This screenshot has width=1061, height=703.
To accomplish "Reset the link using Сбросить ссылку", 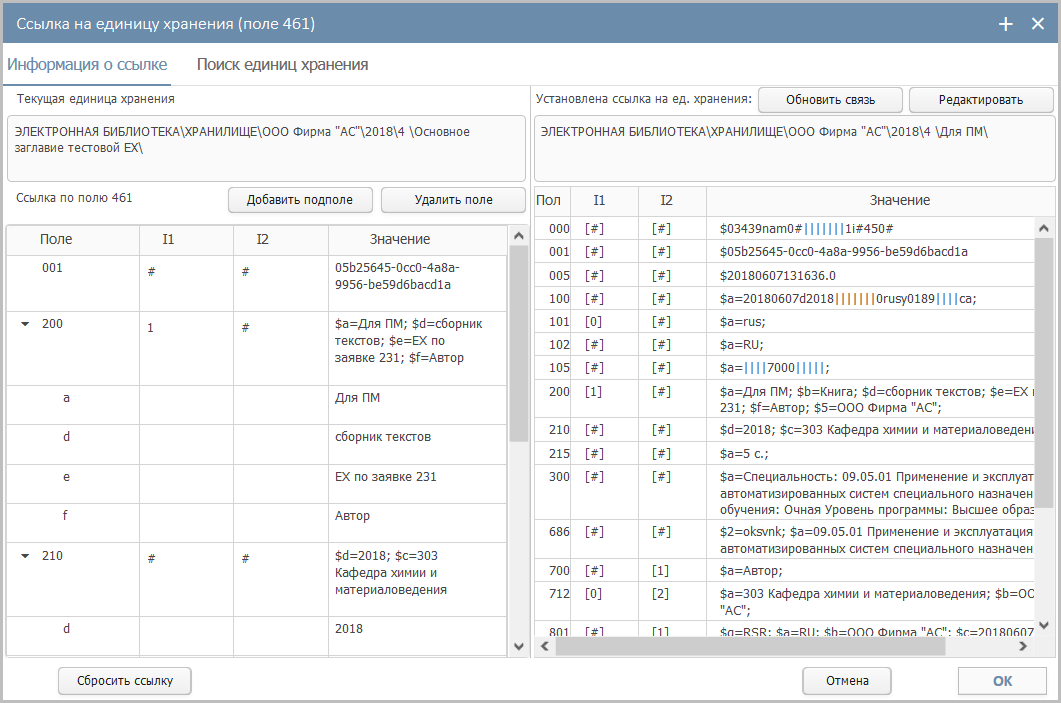I will click(125, 681).
